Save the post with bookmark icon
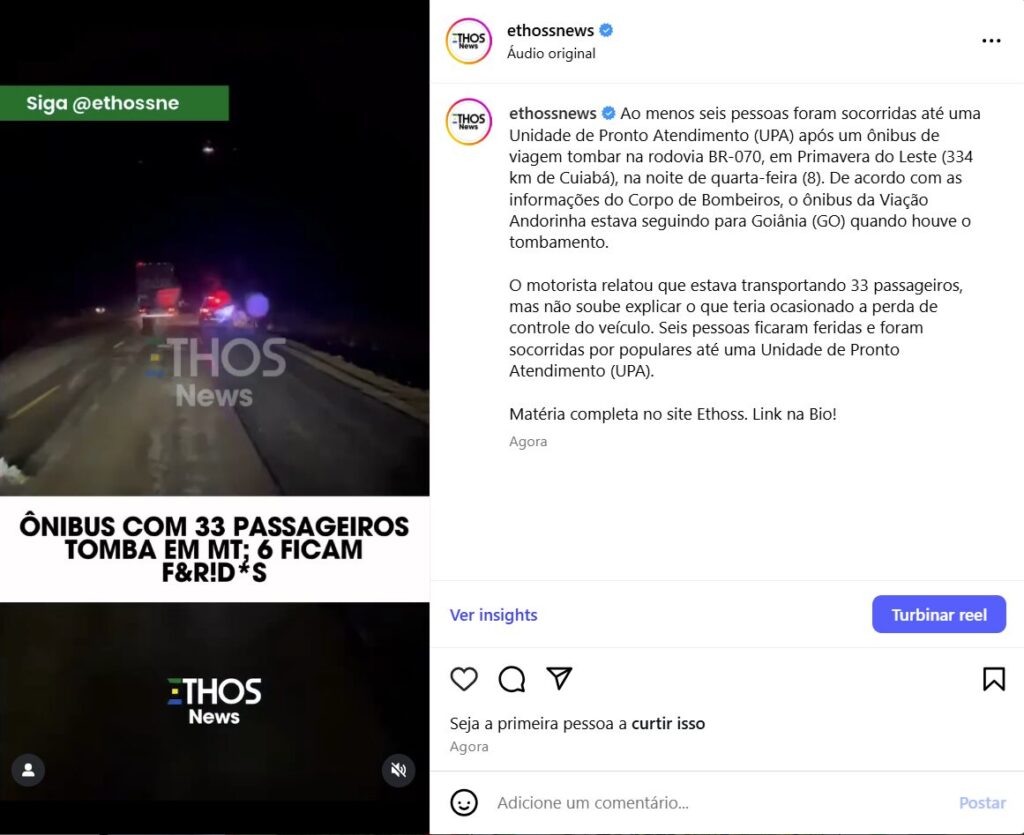Image resolution: width=1024 pixels, height=835 pixels. pyautogui.click(x=993, y=679)
